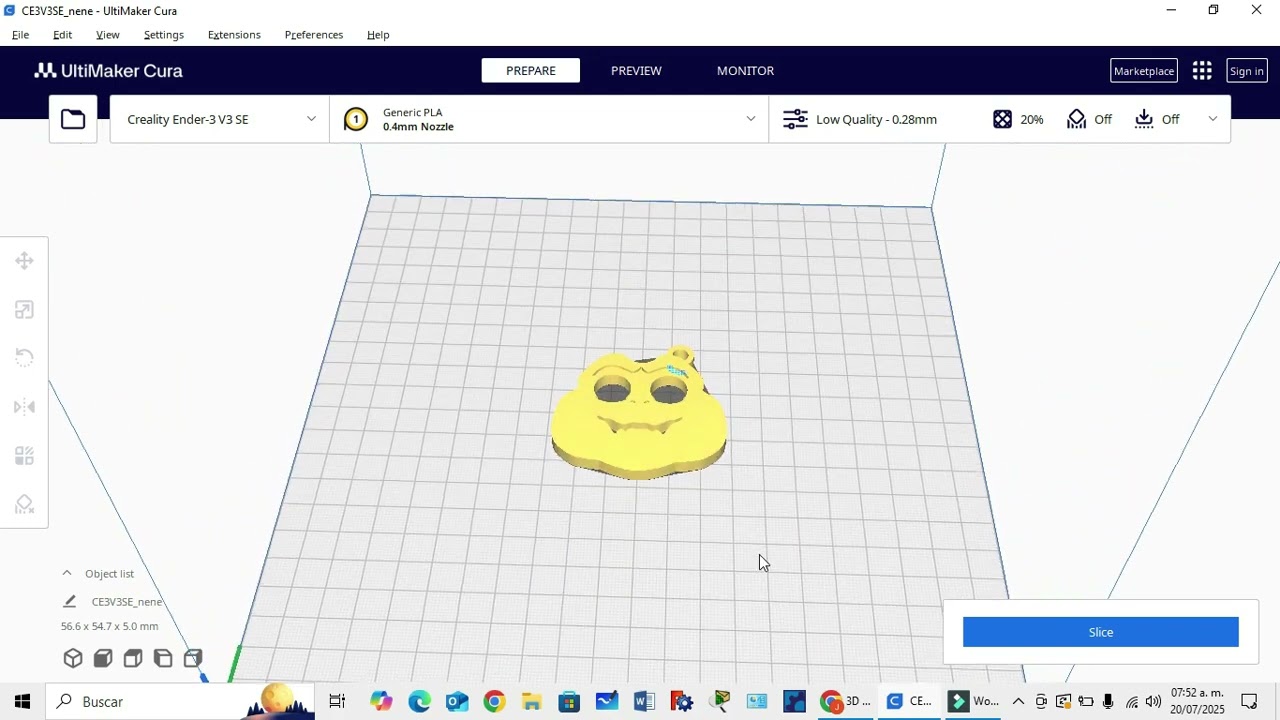Collapse the Object list
Screen dimensions: 1280x720
tap(67, 573)
